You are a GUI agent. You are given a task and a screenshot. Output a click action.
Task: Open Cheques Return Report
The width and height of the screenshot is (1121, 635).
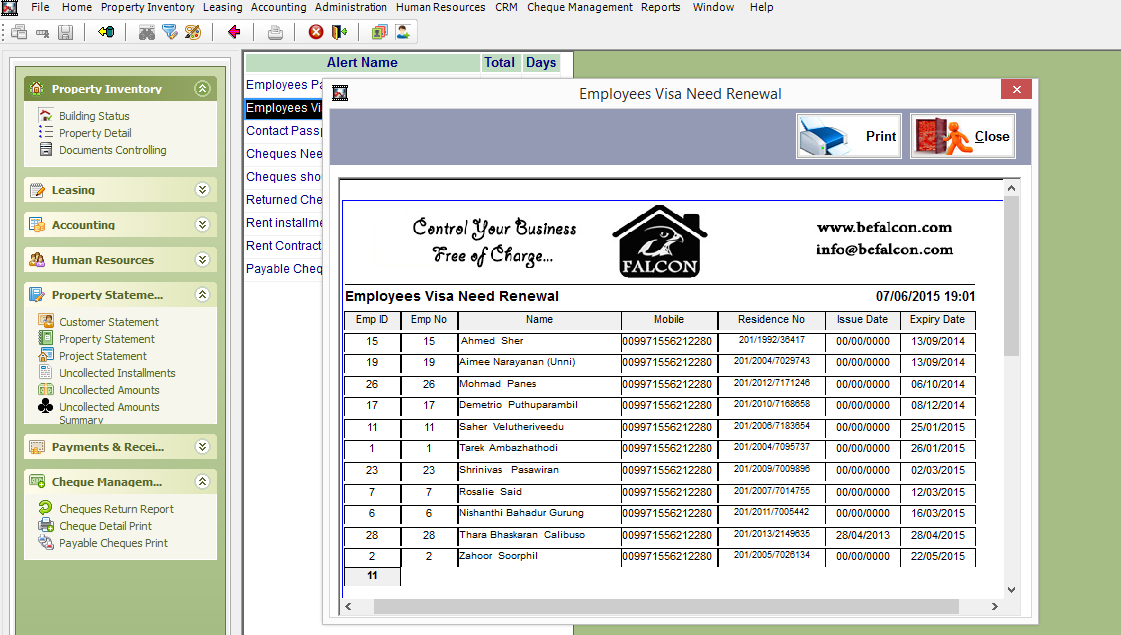(116, 509)
